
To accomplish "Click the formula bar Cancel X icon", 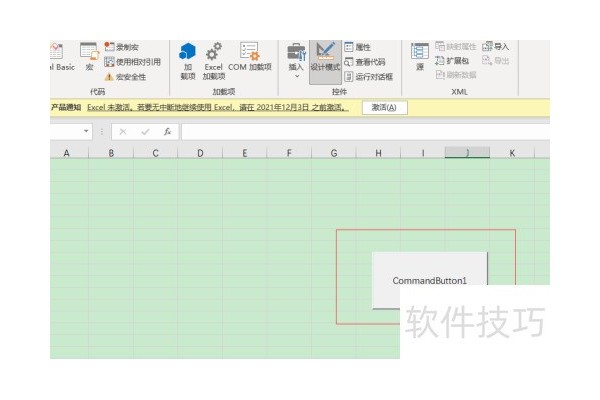I will (x=123, y=132).
